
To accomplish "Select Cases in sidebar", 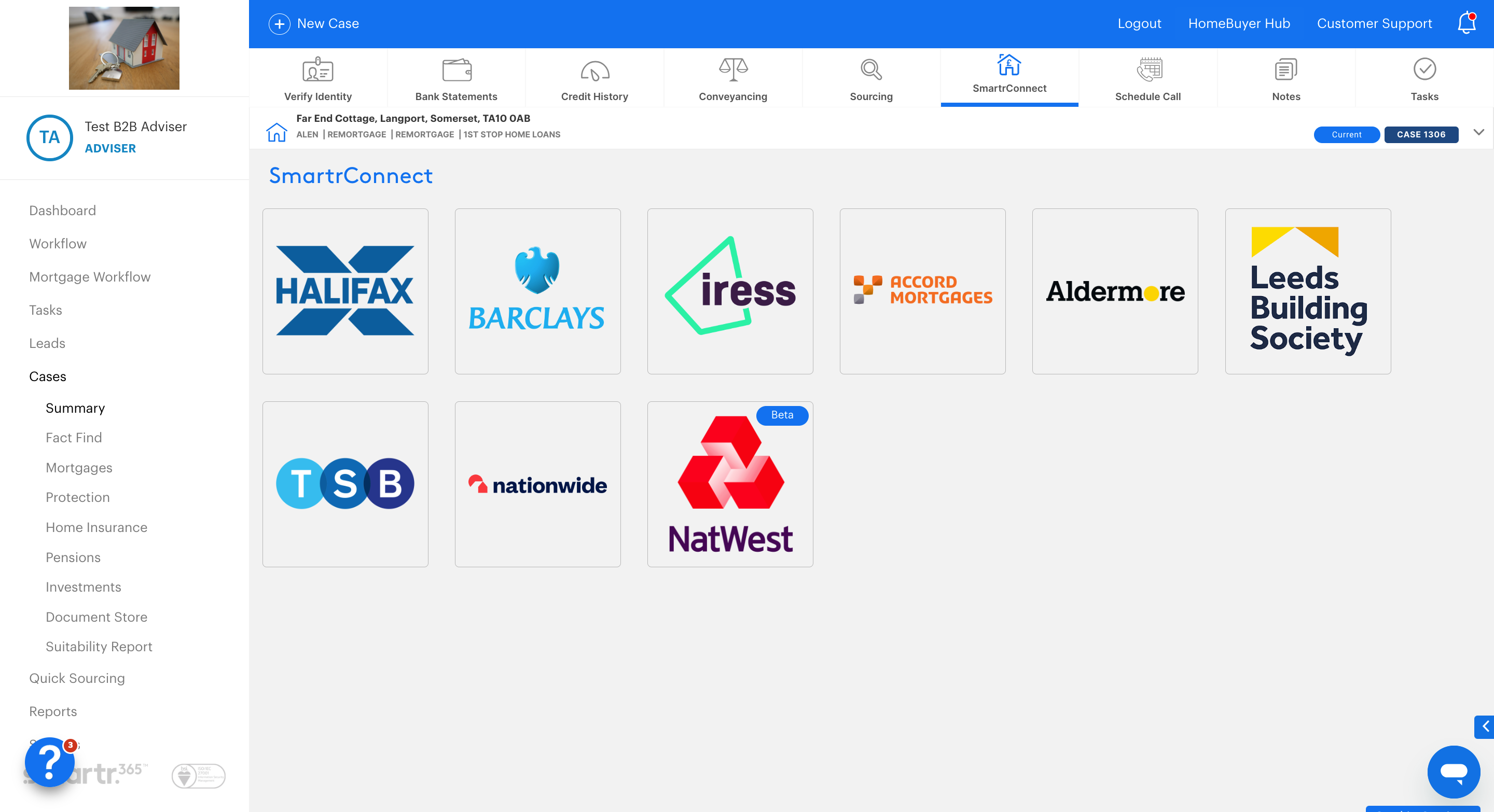I will pos(48,377).
